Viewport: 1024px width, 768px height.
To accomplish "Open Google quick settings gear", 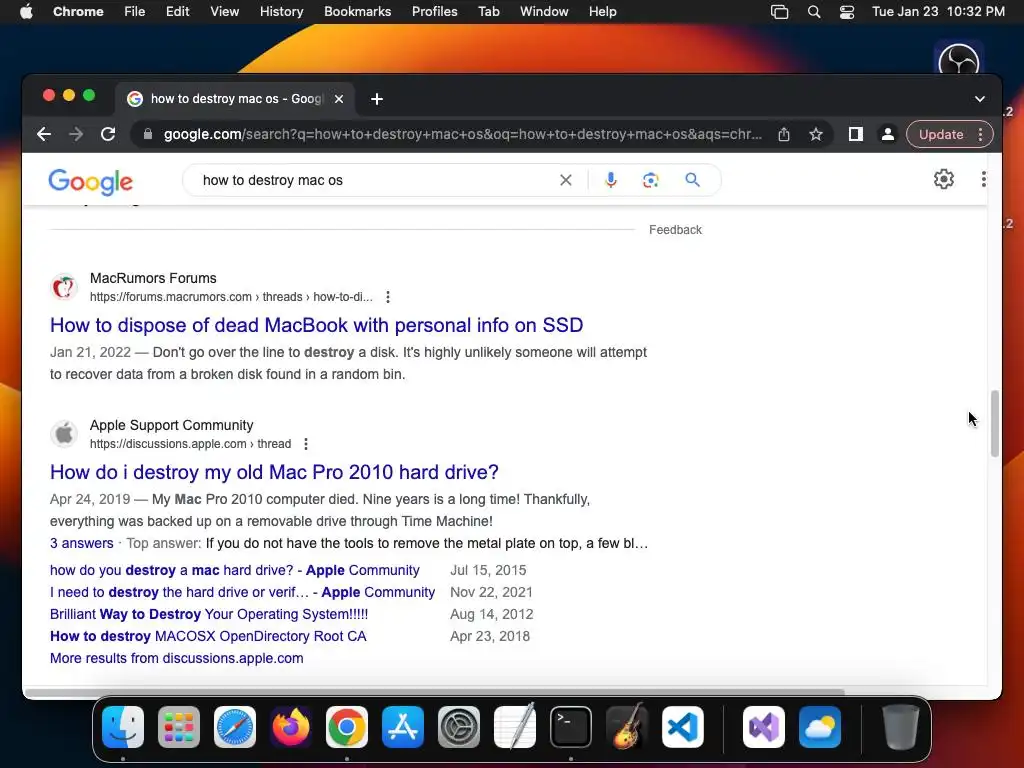I will click(944, 179).
